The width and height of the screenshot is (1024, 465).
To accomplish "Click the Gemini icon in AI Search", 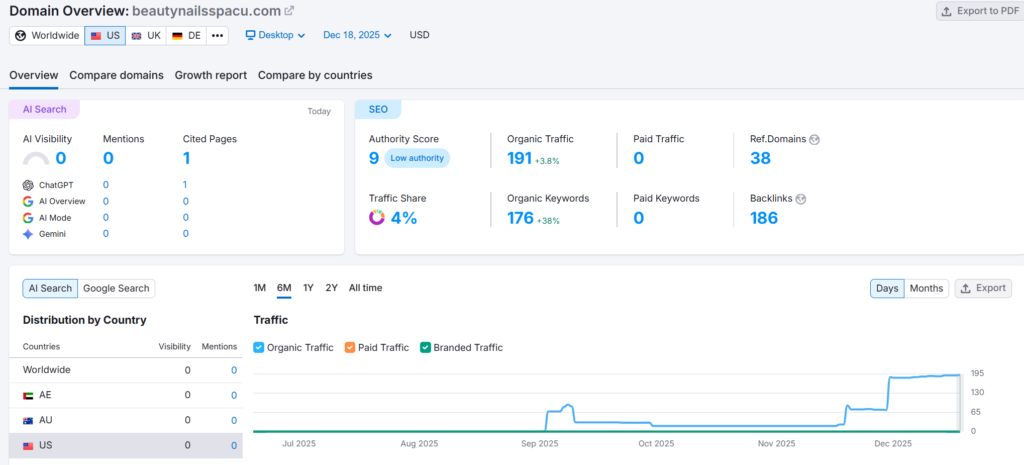I will coord(28,233).
